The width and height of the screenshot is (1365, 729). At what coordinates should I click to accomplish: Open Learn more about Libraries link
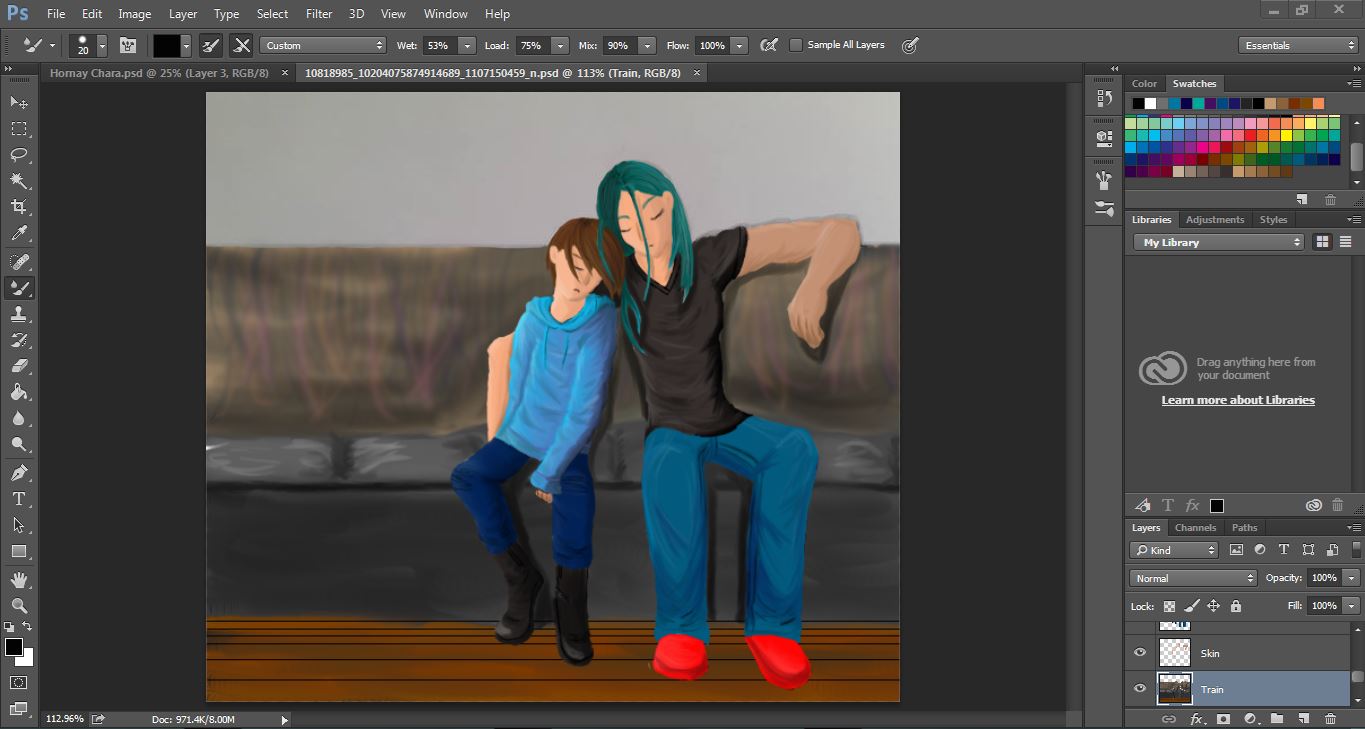(1238, 400)
